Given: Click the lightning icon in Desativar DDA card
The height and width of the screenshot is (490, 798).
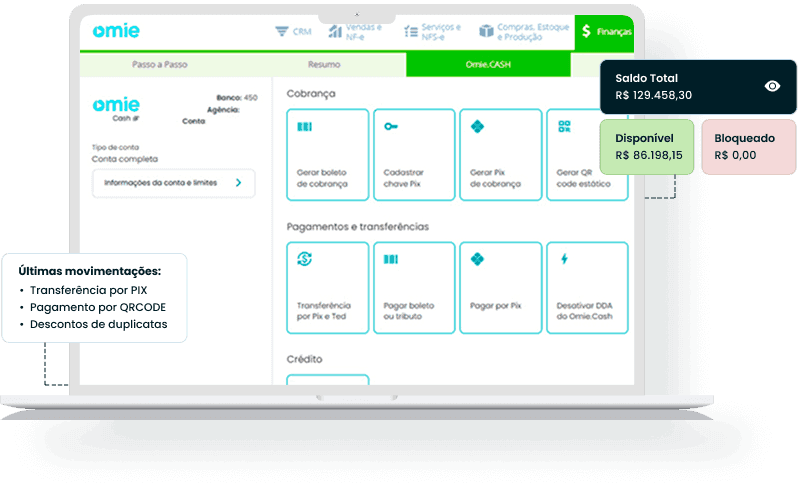Looking at the screenshot, I should (x=564, y=259).
